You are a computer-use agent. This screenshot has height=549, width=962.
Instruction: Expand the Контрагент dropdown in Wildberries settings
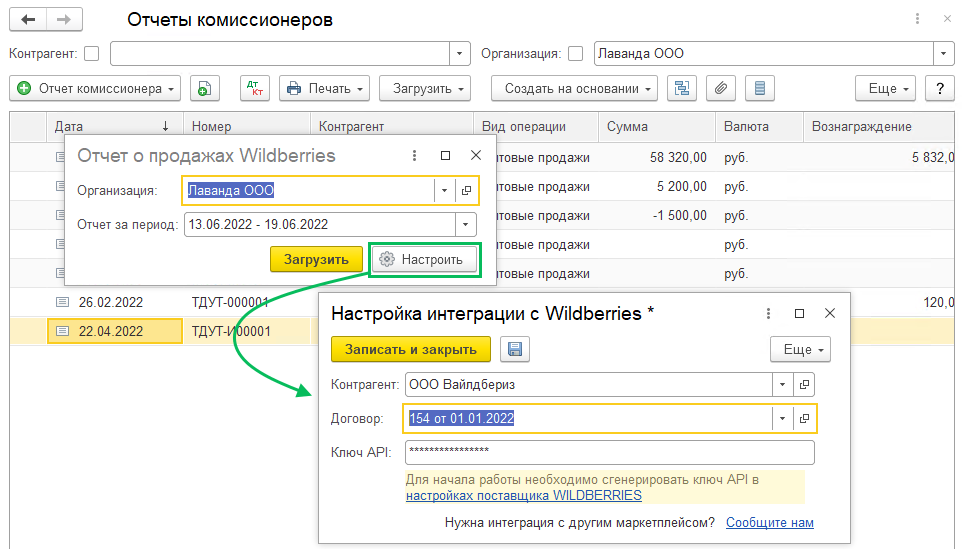tap(782, 385)
